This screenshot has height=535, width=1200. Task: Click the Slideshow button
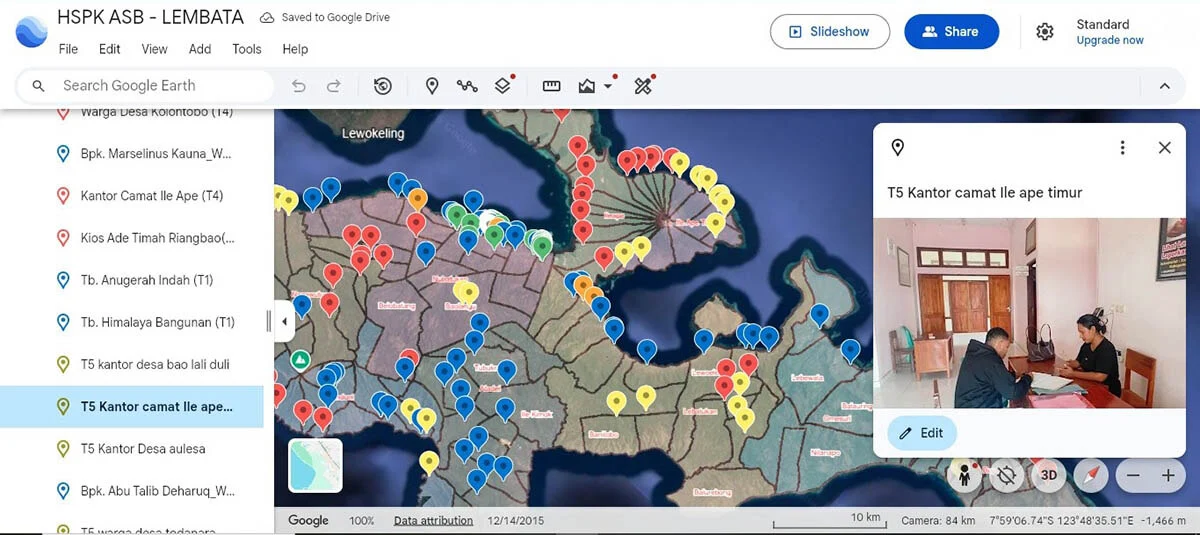830,32
